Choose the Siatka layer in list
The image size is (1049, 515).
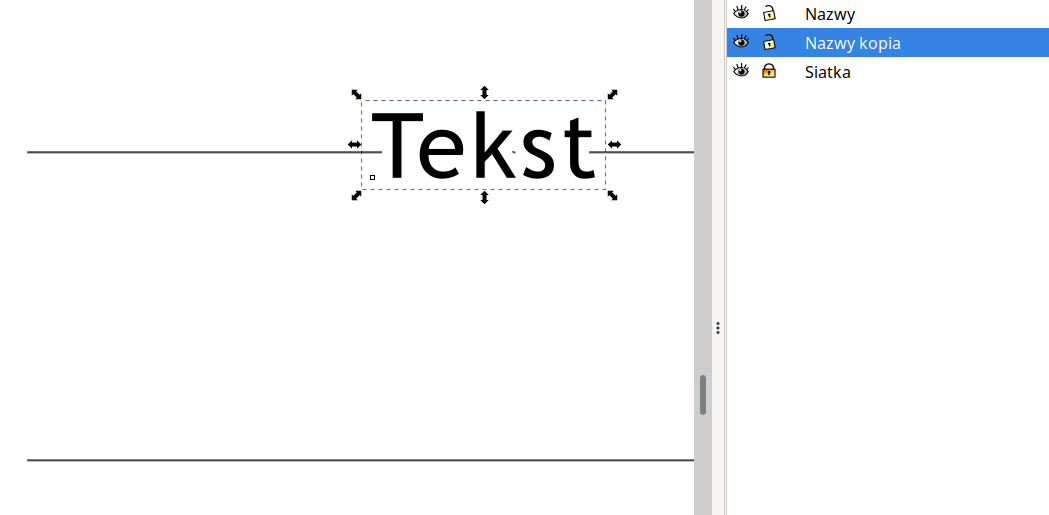pos(828,72)
